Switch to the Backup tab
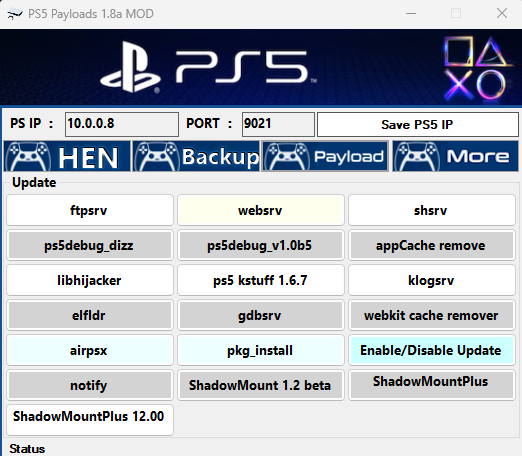 point(196,156)
